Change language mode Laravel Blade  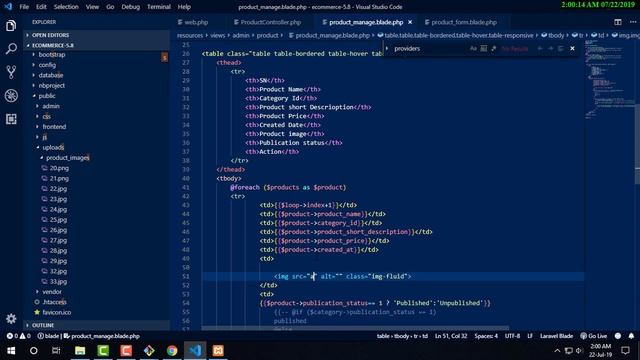coord(556,336)
